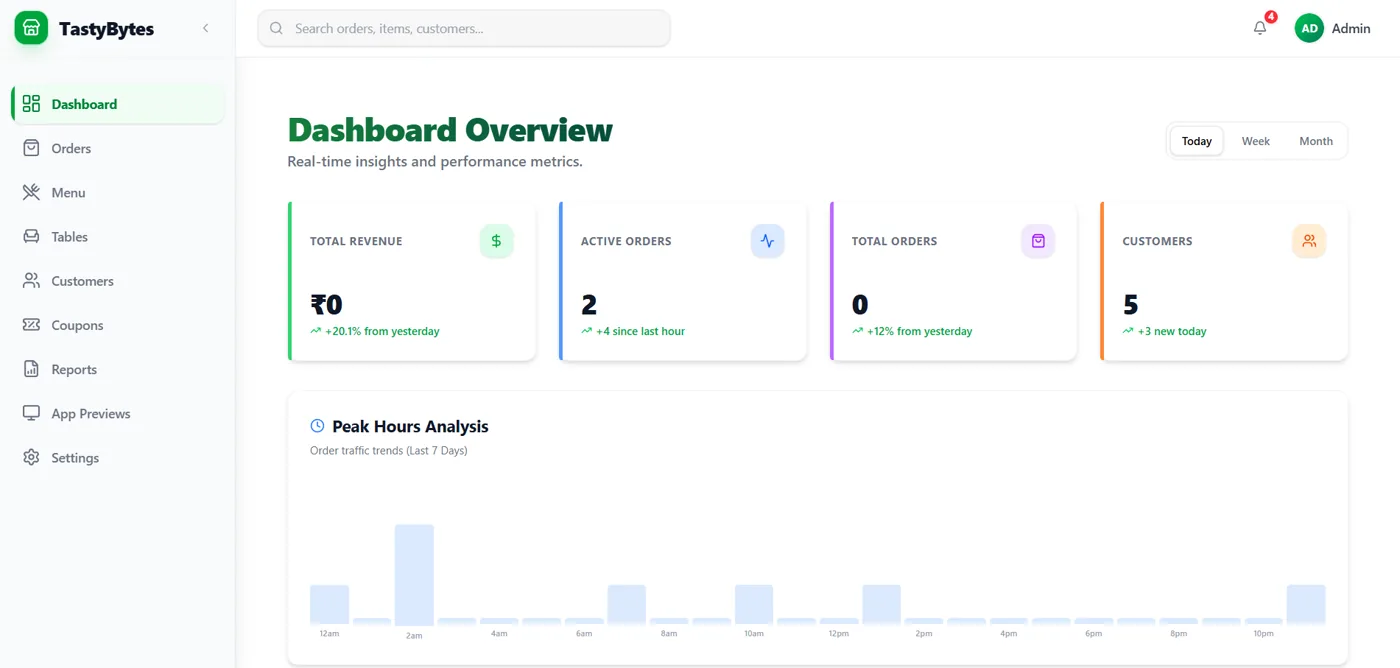
Task: Click the 'Real-time insights and performance metrics.' subtitle
Action: (435, 161)
